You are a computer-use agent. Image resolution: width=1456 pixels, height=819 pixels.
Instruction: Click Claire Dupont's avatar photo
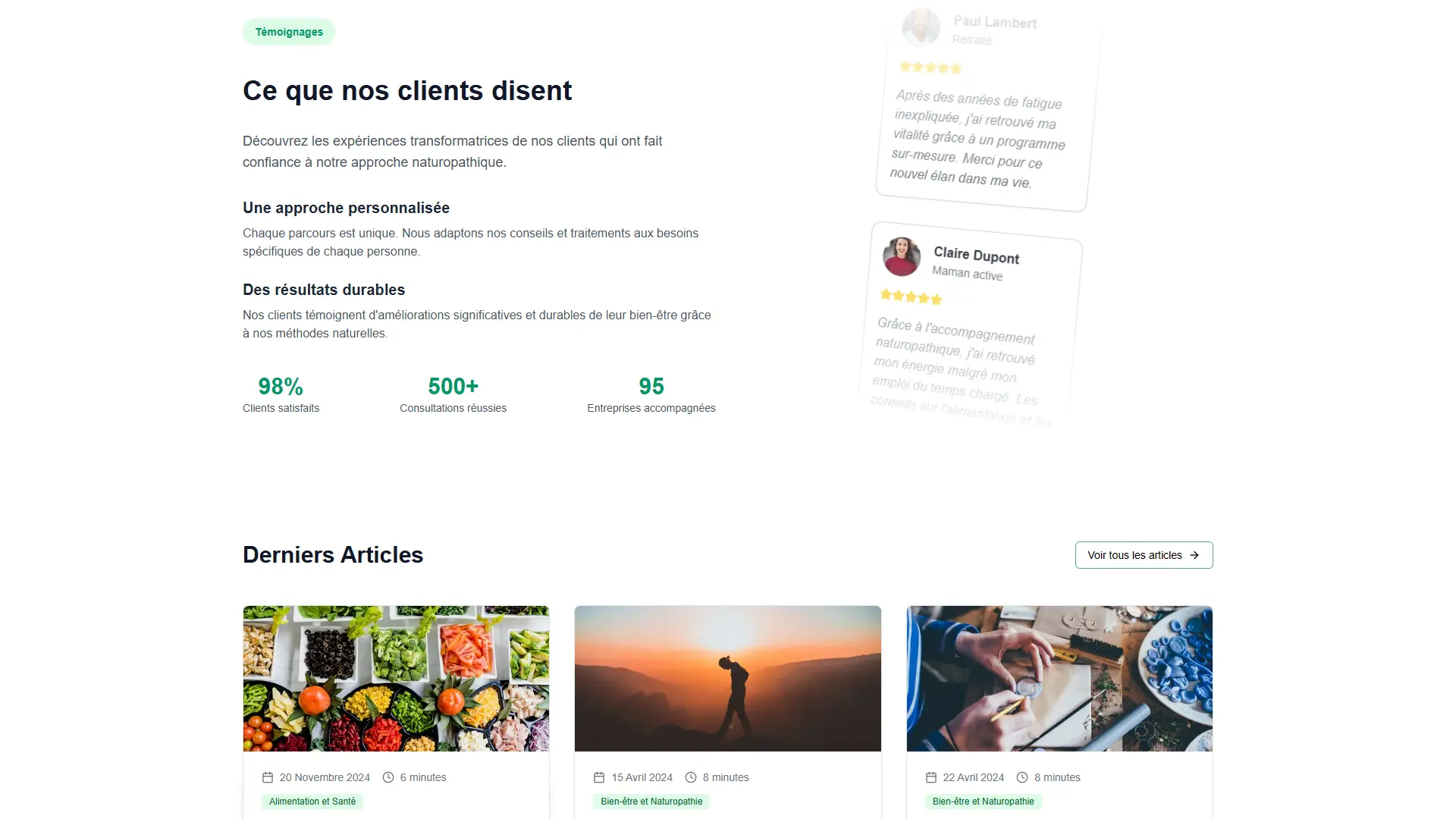(x=902, y=256)
